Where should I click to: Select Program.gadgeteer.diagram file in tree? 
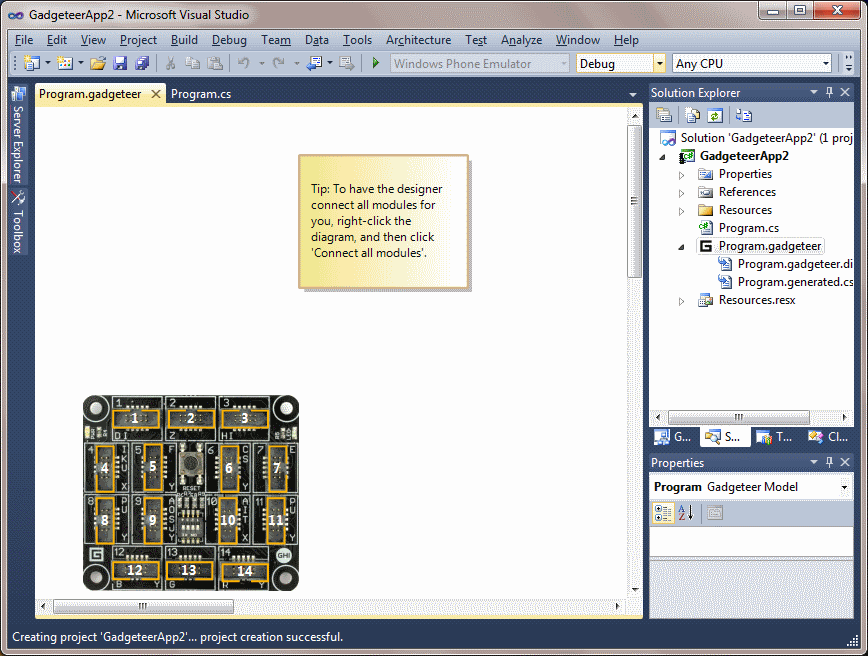coord(795,264)
